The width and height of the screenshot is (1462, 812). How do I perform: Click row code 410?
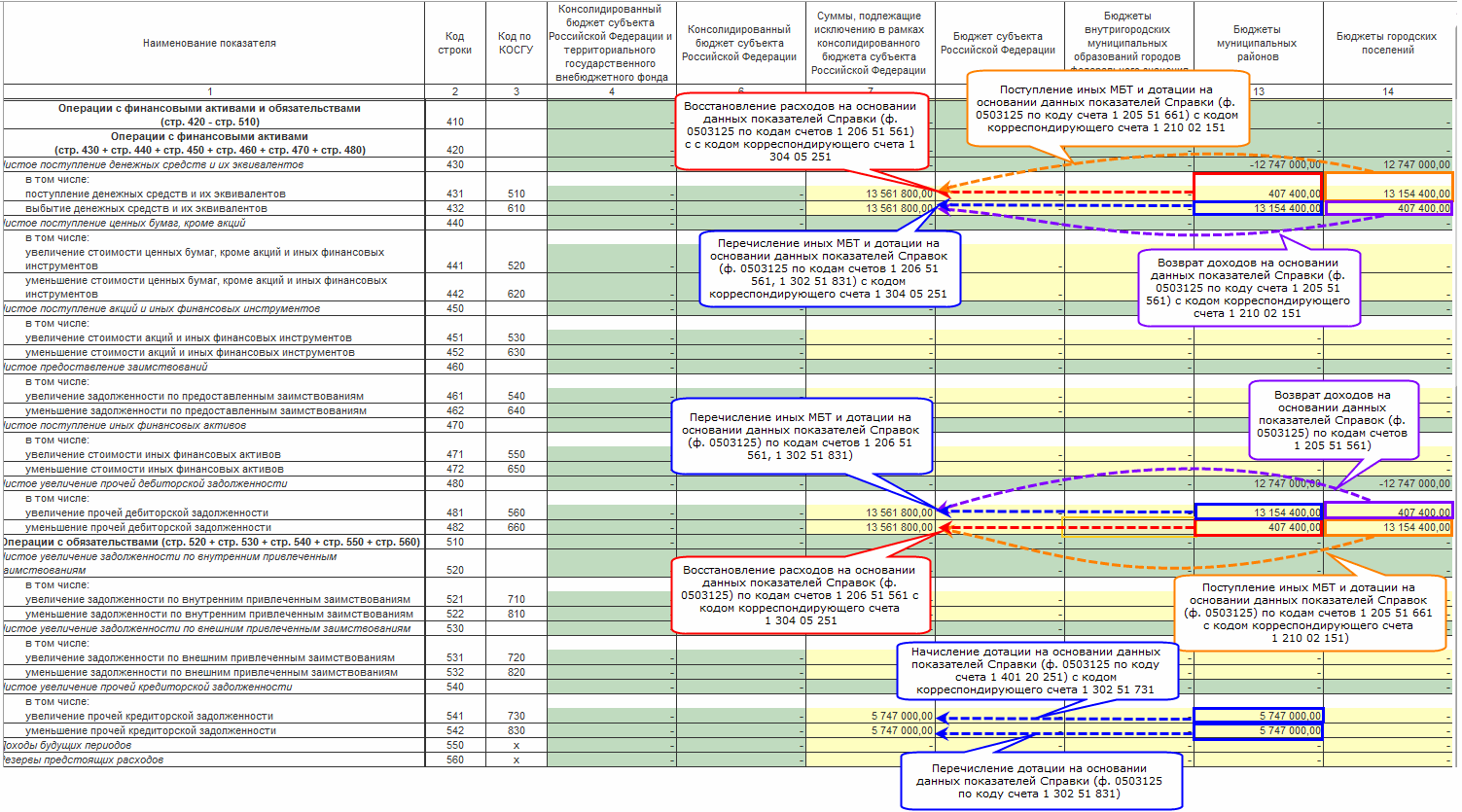454,122
